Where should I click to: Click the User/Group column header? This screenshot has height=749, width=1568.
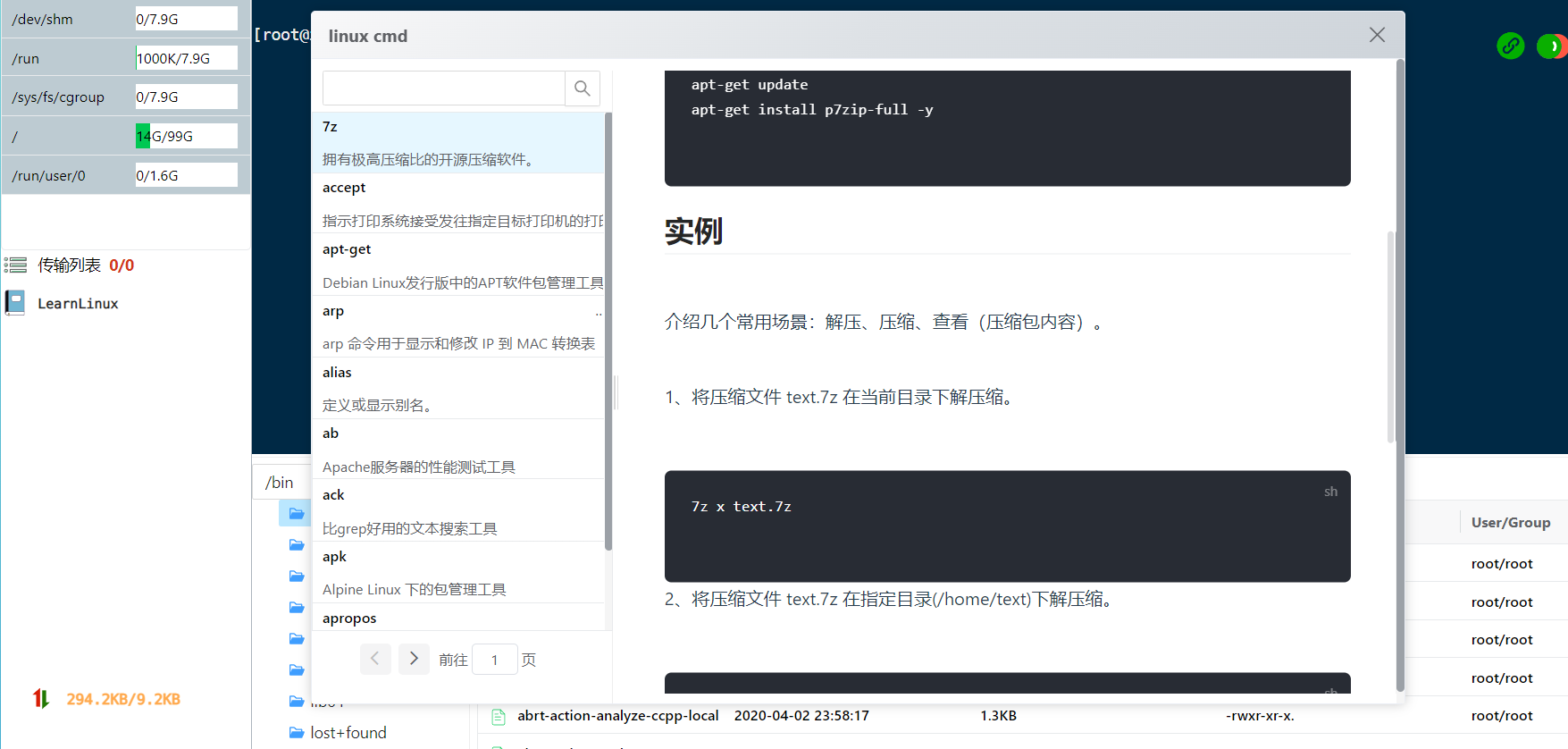[1510, 523]
